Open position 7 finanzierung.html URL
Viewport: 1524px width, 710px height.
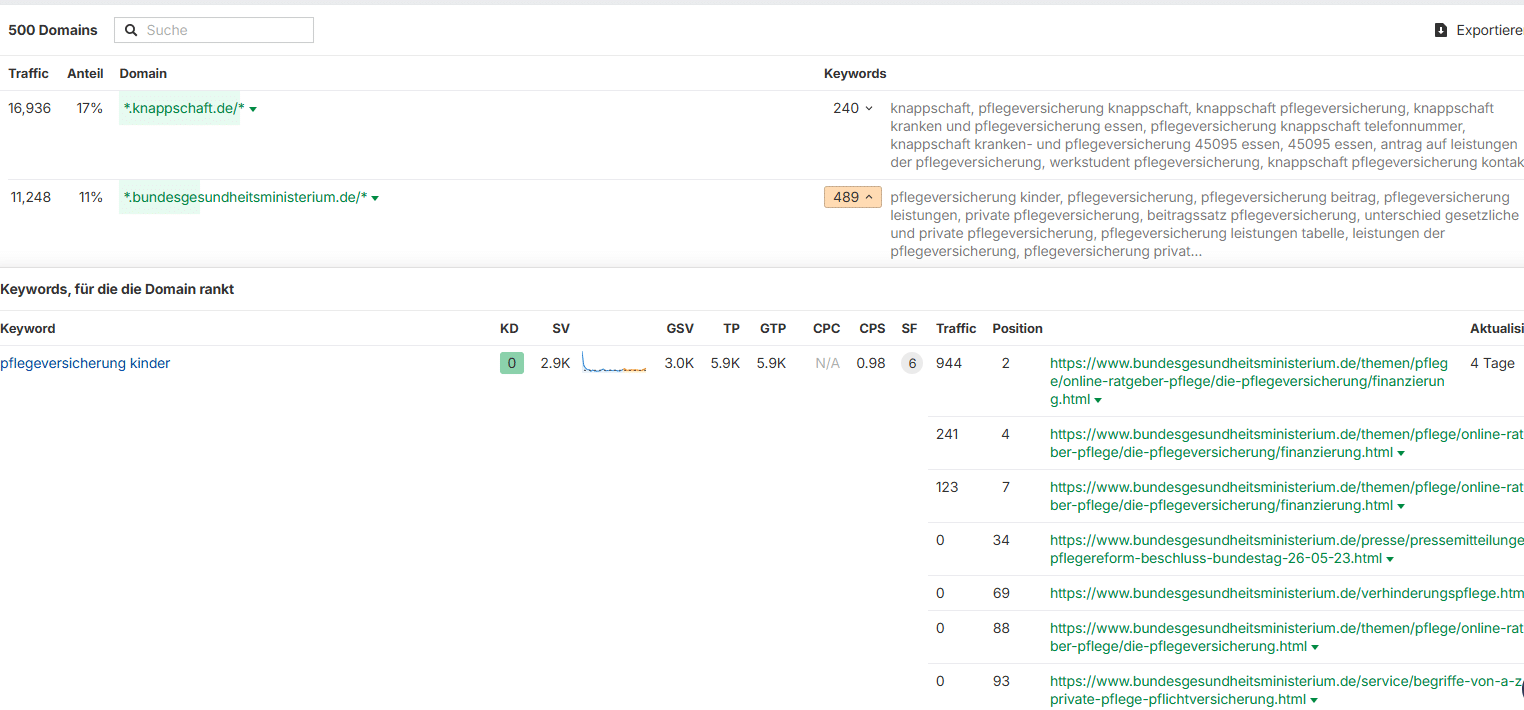[x=1286, y=496]
